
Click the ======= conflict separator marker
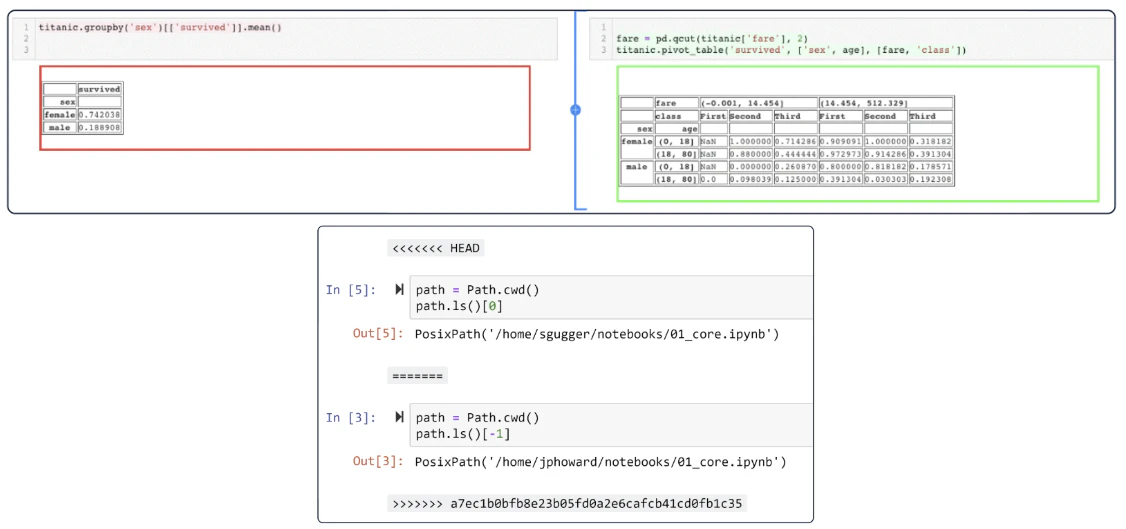click(x=417, y=375)
